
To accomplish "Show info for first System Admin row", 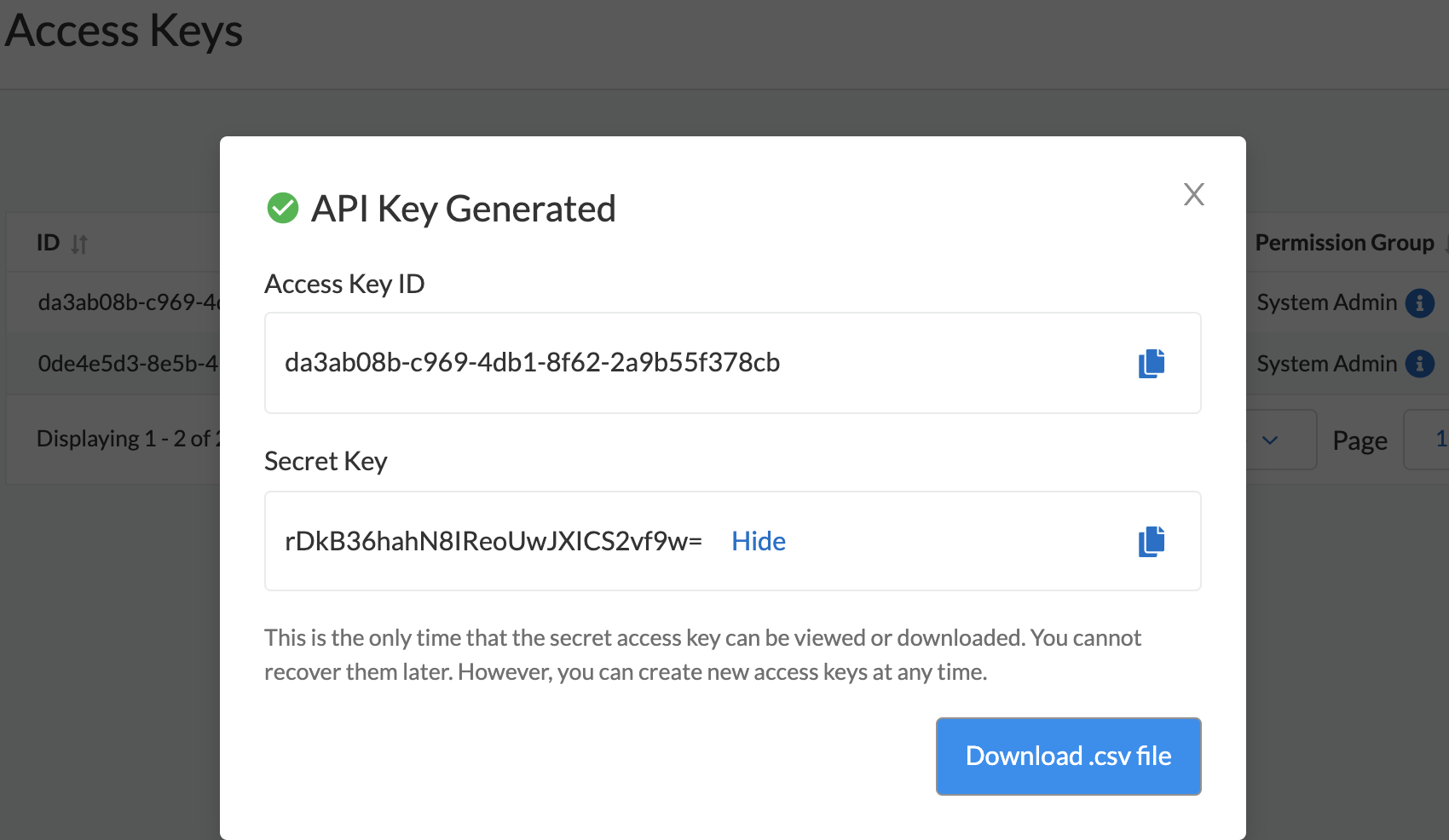I will click(1419, 302).
